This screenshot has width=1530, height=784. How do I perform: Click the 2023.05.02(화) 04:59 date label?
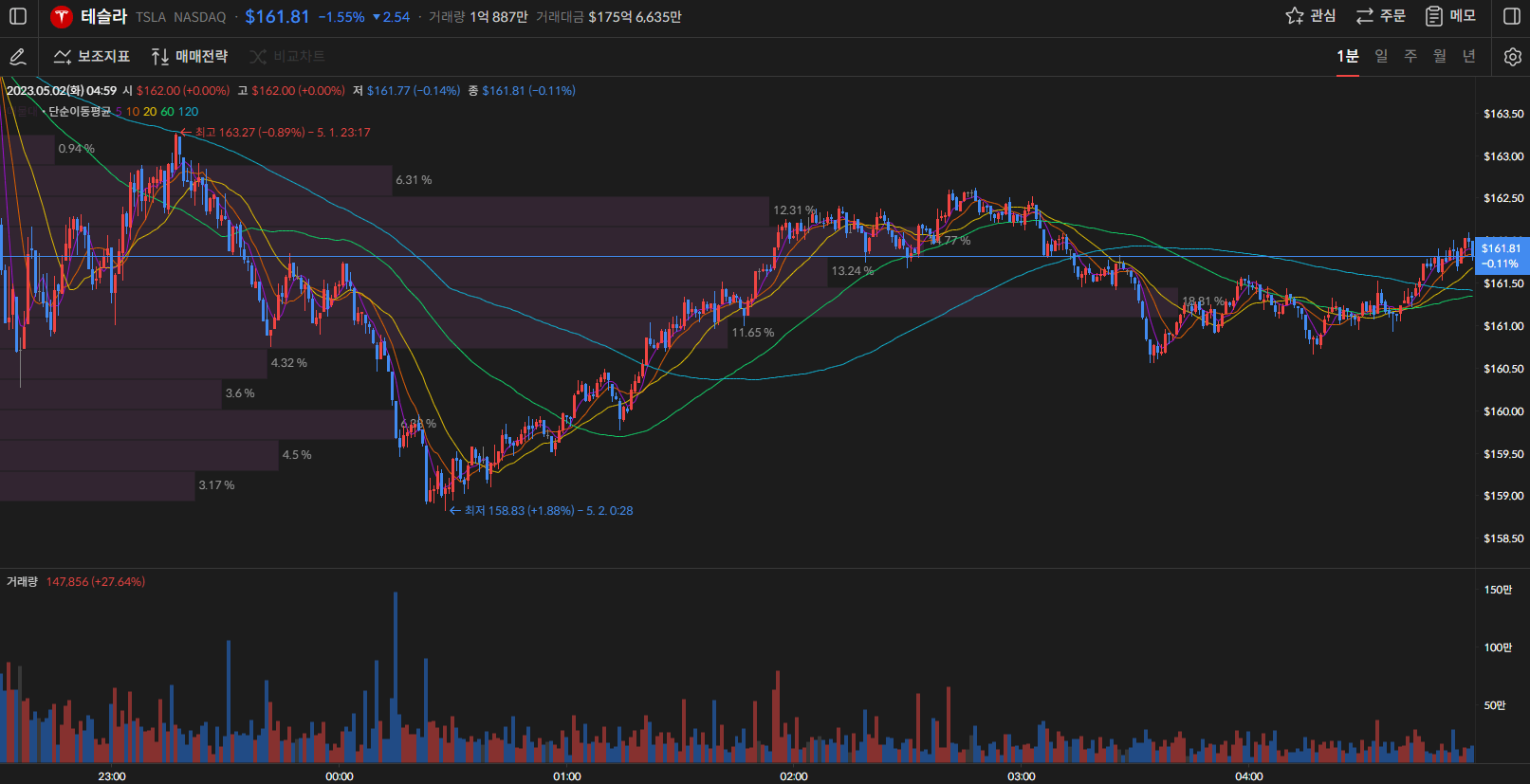point(62,91)
